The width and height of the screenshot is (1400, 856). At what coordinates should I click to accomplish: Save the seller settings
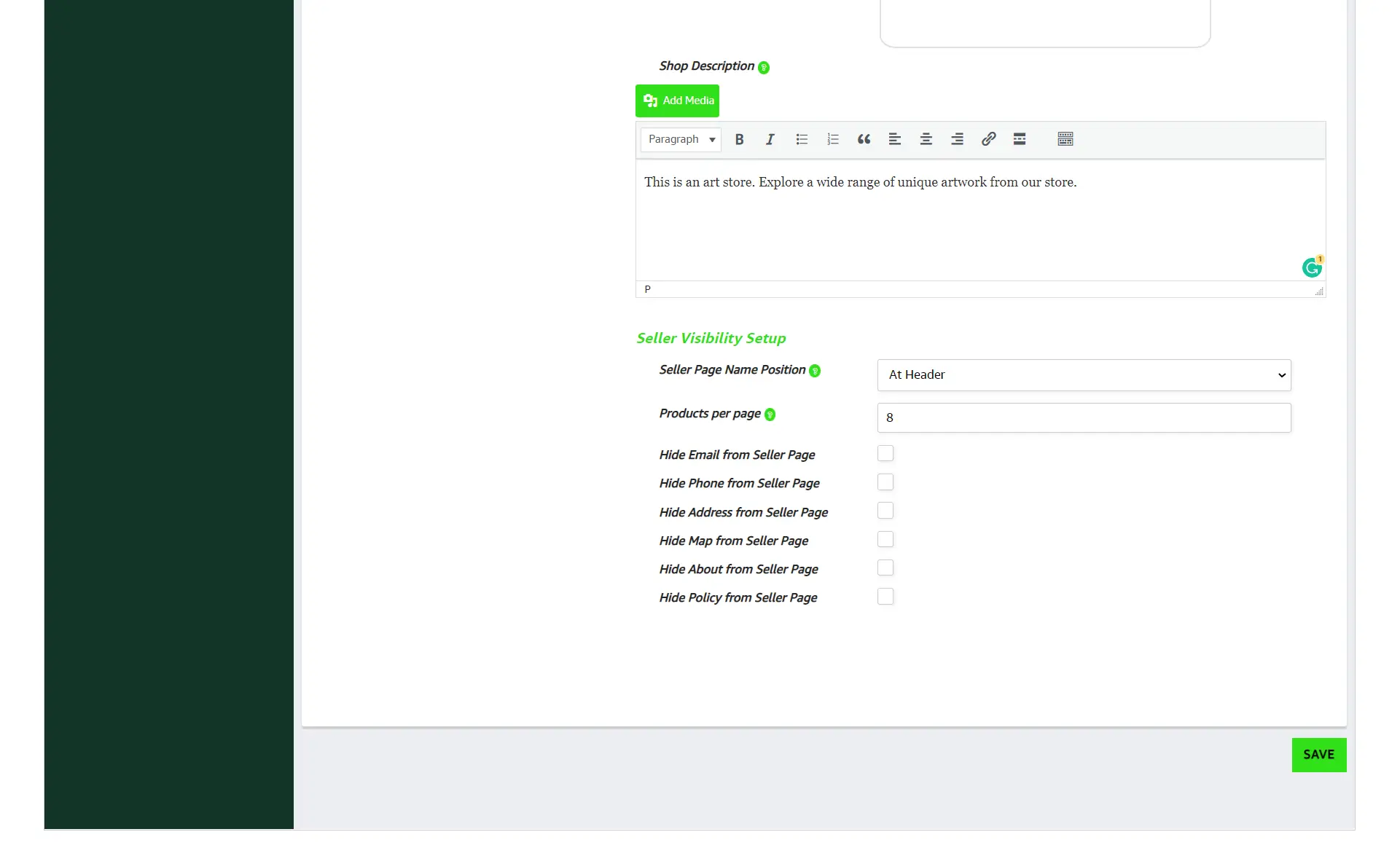coord(1318,755)
